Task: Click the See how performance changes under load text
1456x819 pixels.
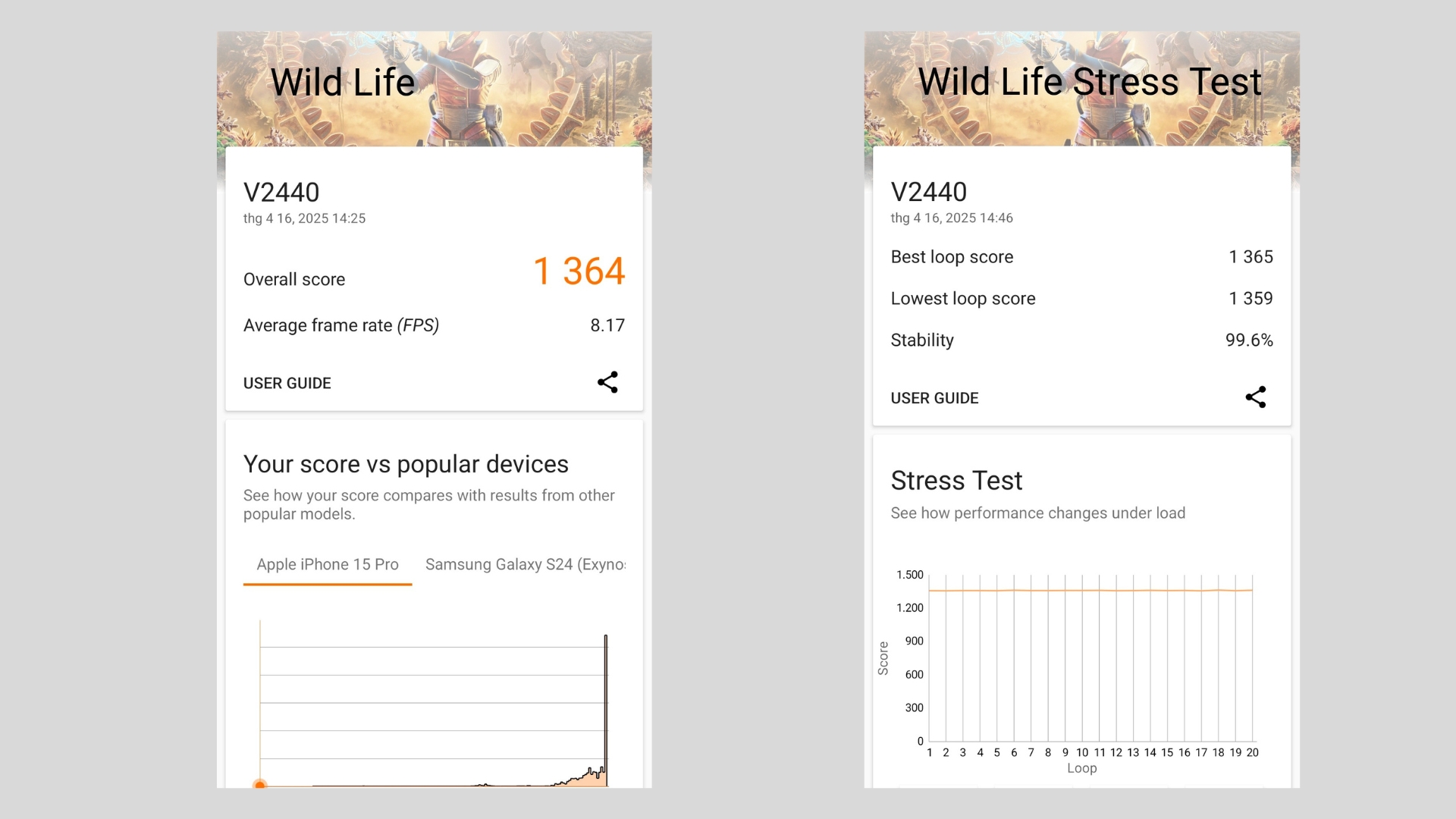Action: coord(1037,513)
